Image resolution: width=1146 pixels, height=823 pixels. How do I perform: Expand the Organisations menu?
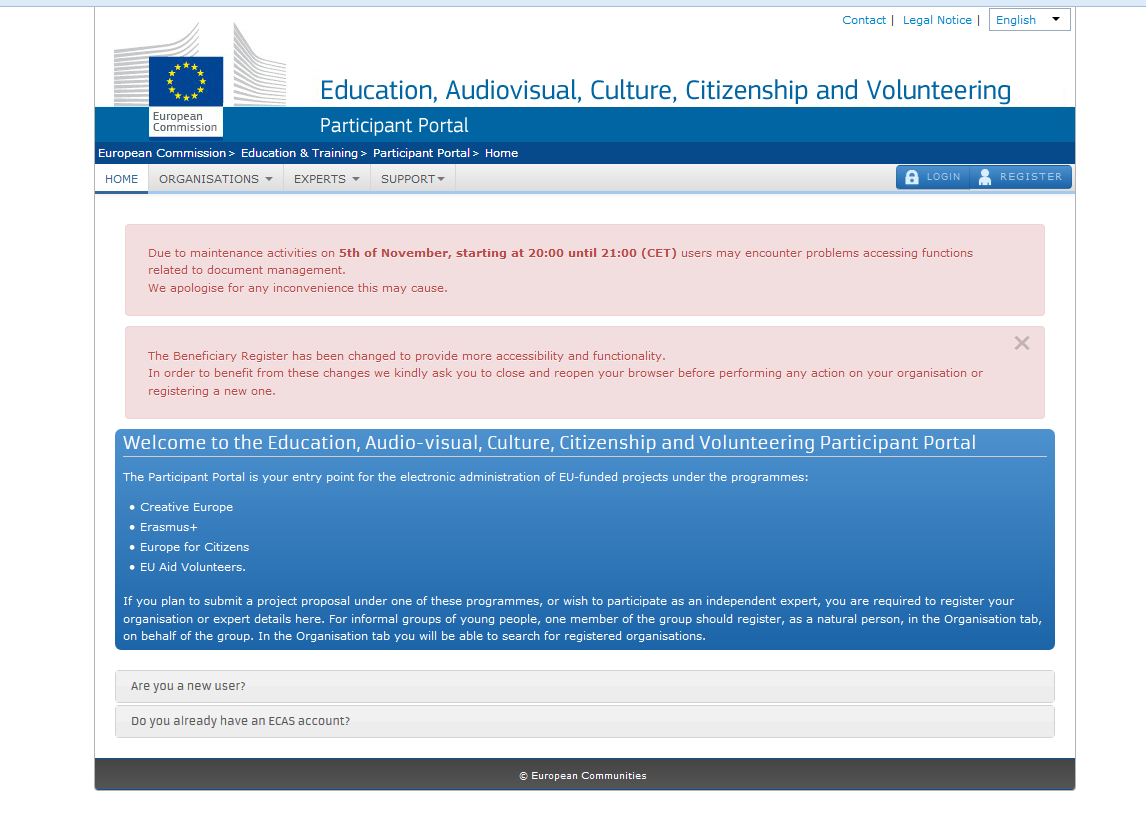click(x=216, y=179)
